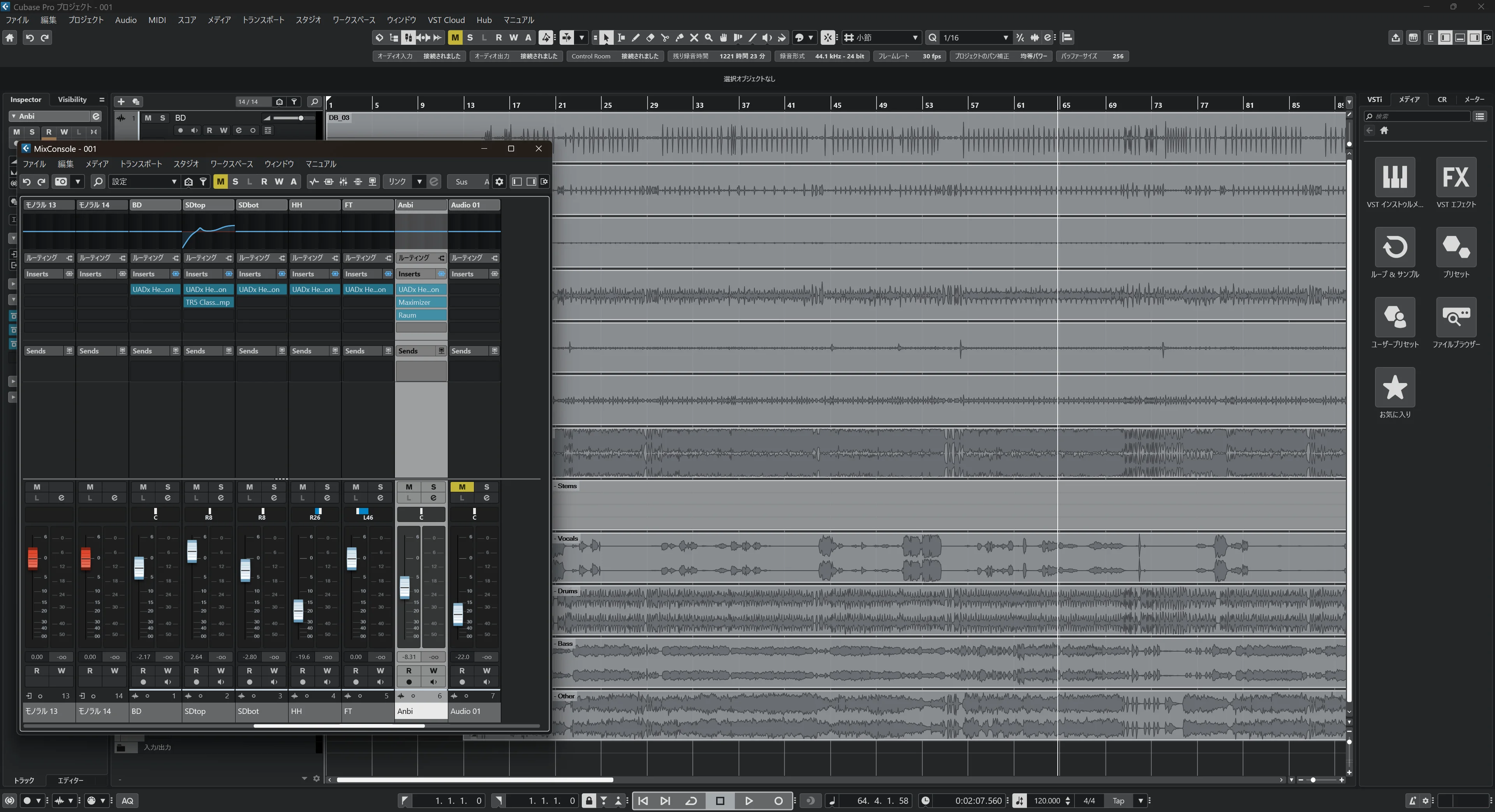Click Raum insert slot on Anbi channel

(x=421, y=315)
